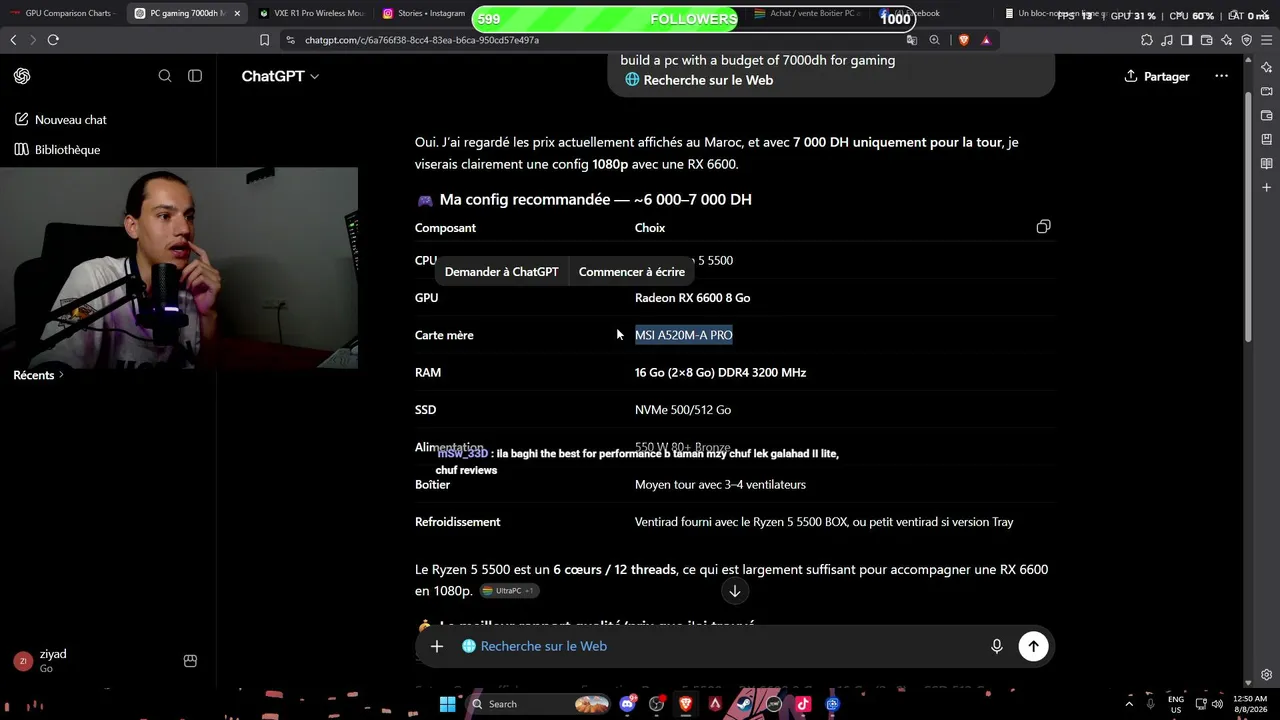This screenshot has width=1280, height=720.
Task: Reload the page with the refresh icon
Action: pos(53,40)
